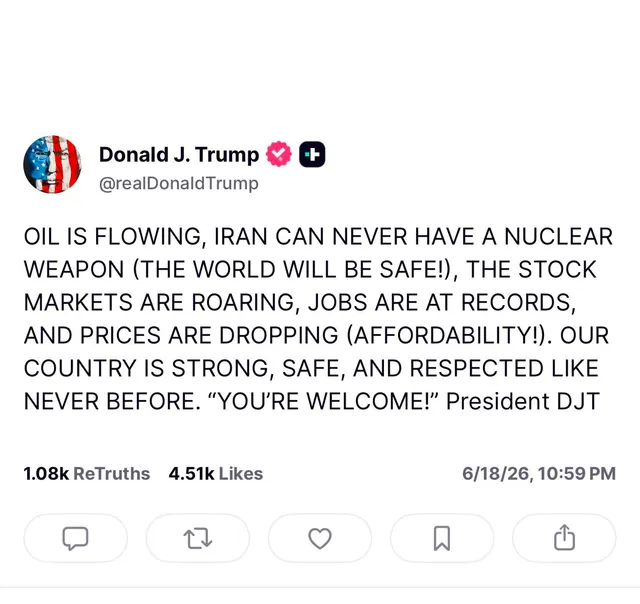This screenshot has height=604, width=640.
Task: Bookmark this post
Action: click(442, 538)
